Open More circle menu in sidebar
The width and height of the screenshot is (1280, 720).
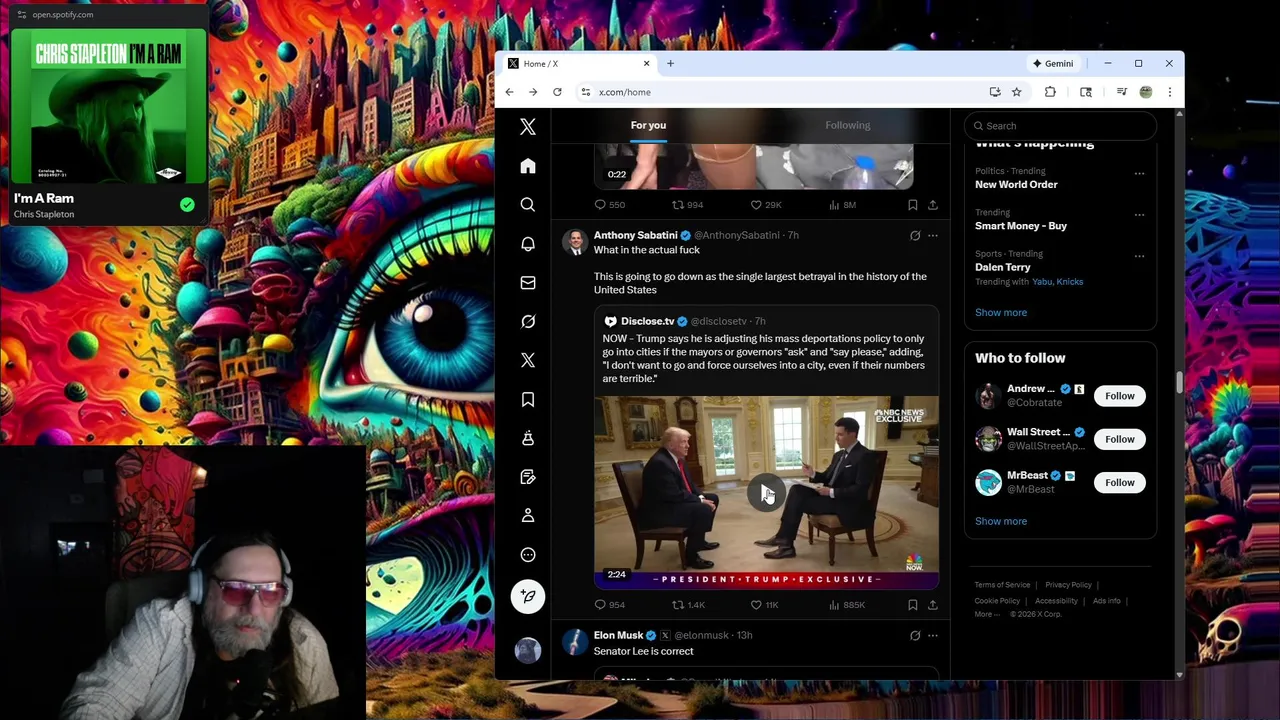(528, 555)
